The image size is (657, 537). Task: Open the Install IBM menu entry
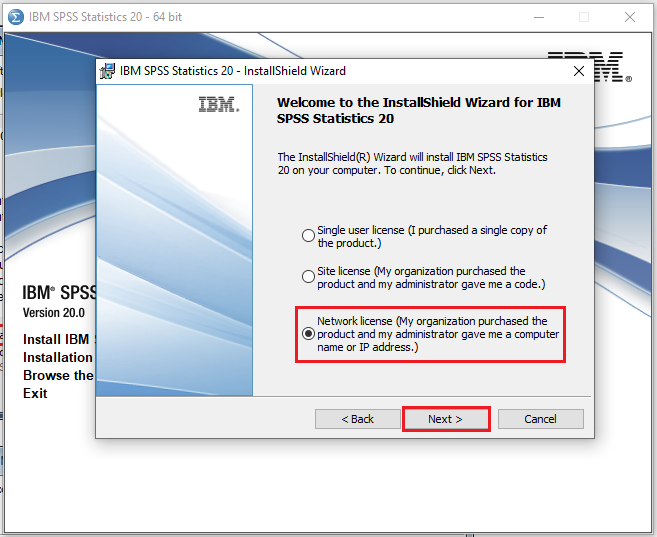57,339
